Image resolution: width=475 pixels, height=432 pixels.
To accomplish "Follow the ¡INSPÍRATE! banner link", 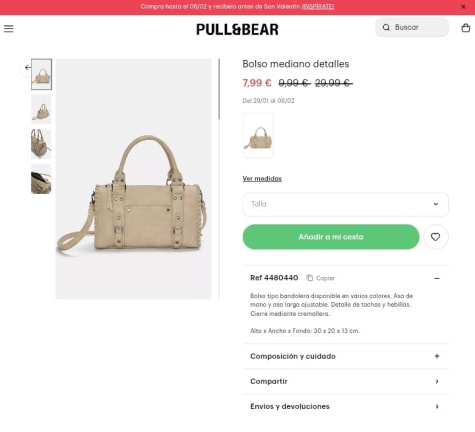I will coord(318,7).
